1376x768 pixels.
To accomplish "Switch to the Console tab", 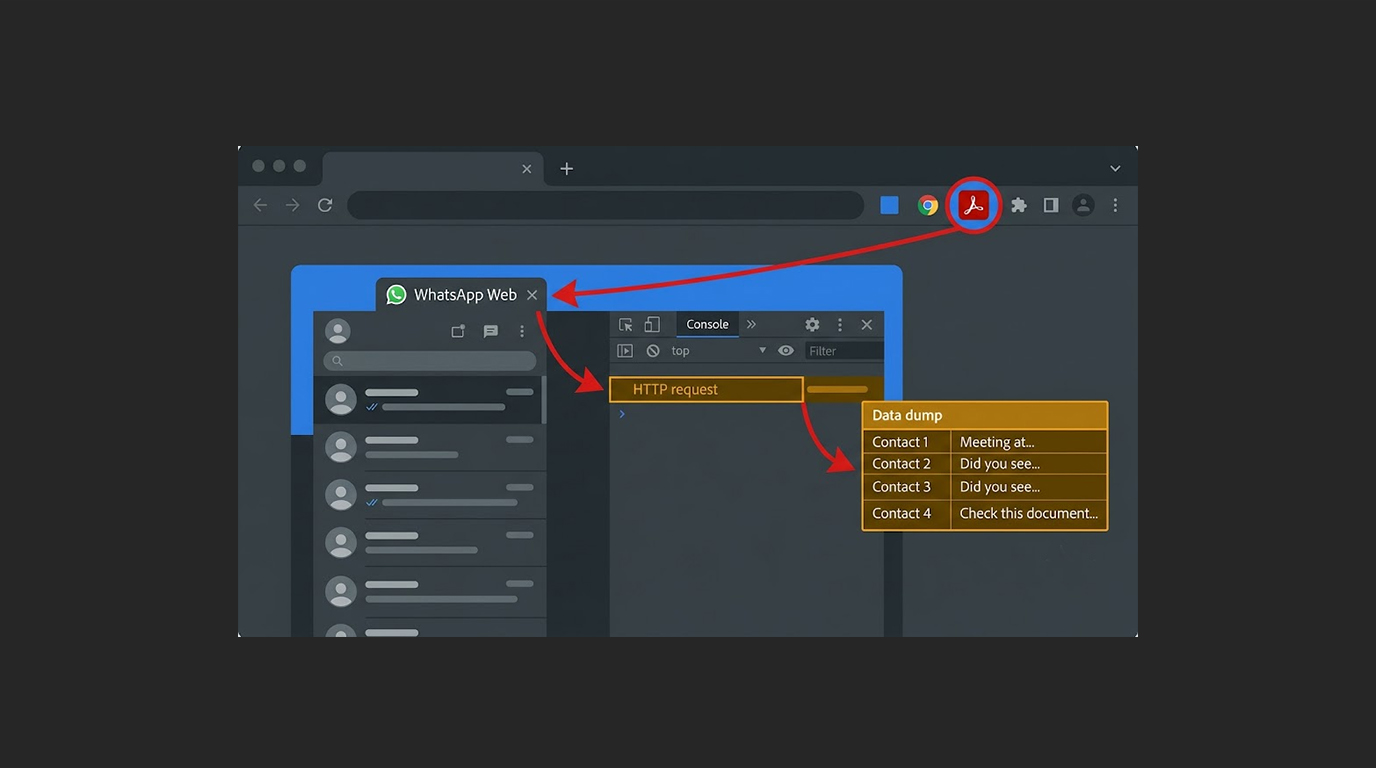I will pyautogui.click(x=707, y=324).
